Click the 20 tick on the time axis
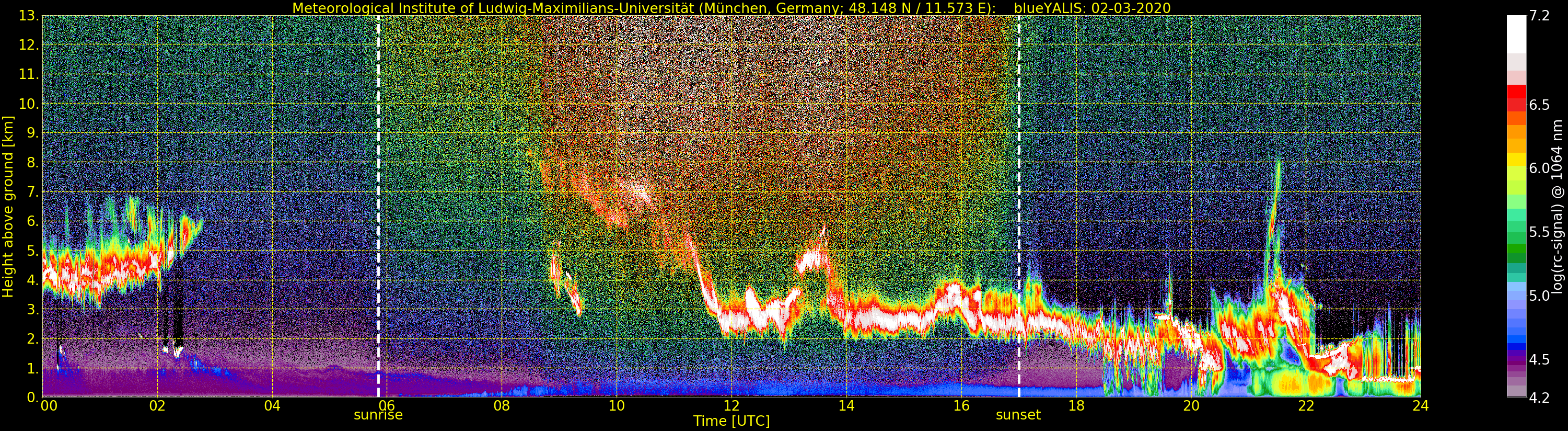This screenshot has height=431, width=1568. point(1191,406)
